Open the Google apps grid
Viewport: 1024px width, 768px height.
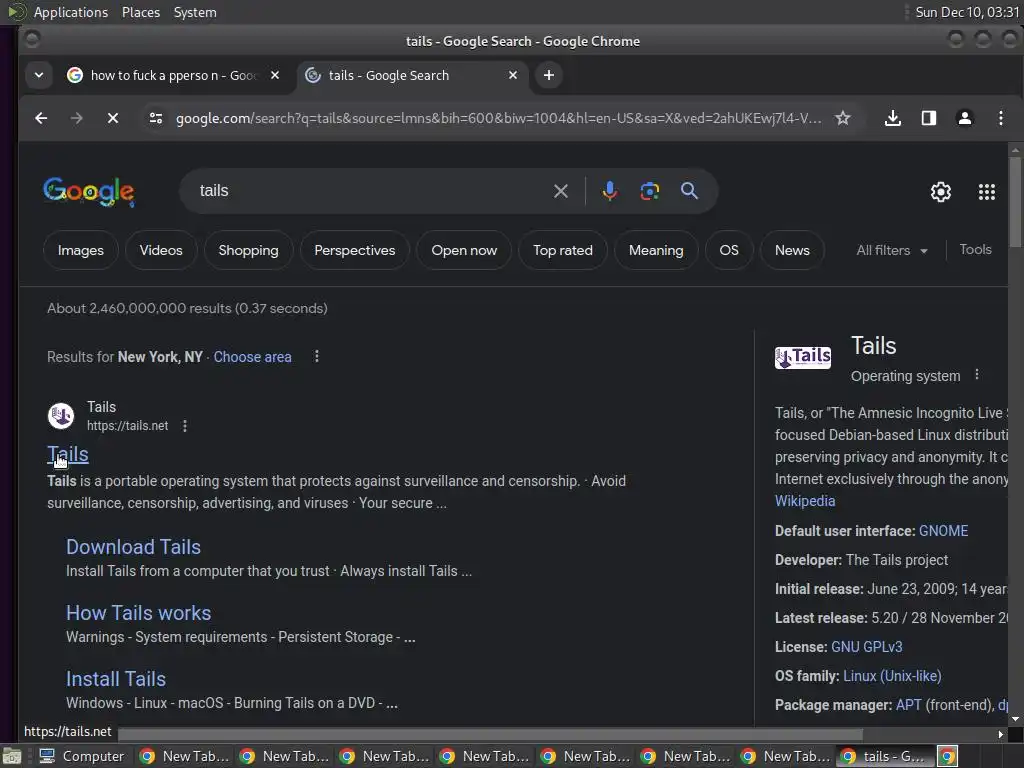point(987,192)
